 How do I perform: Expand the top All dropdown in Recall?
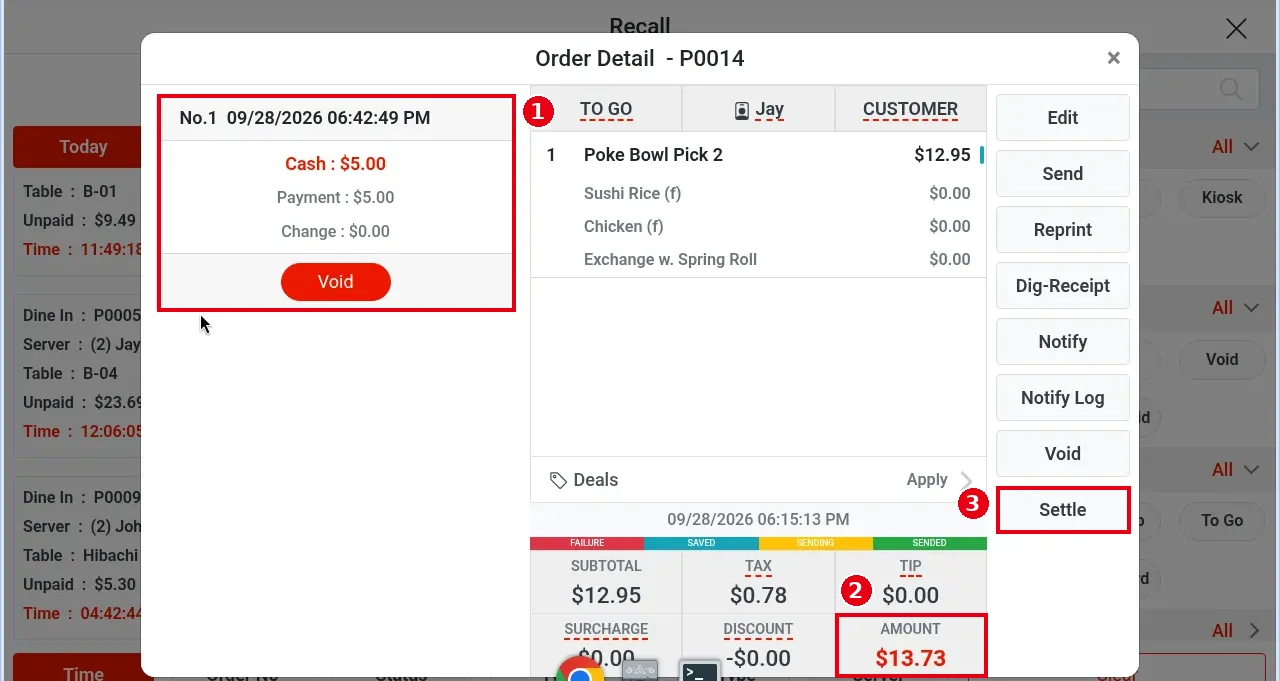[x=1235, y=147]
